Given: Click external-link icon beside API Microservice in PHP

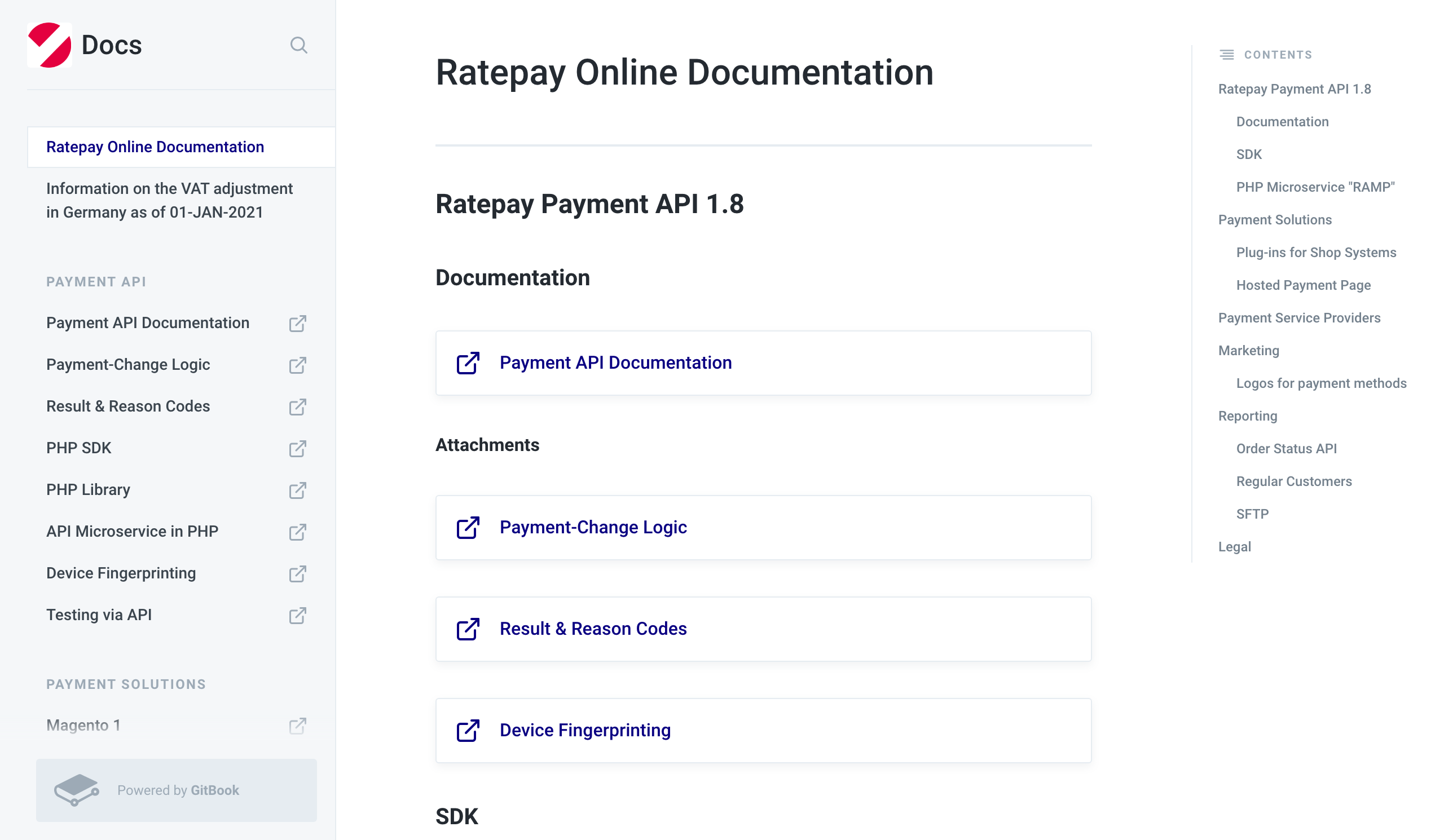Looking at the screenshot, I should point(297,533).
